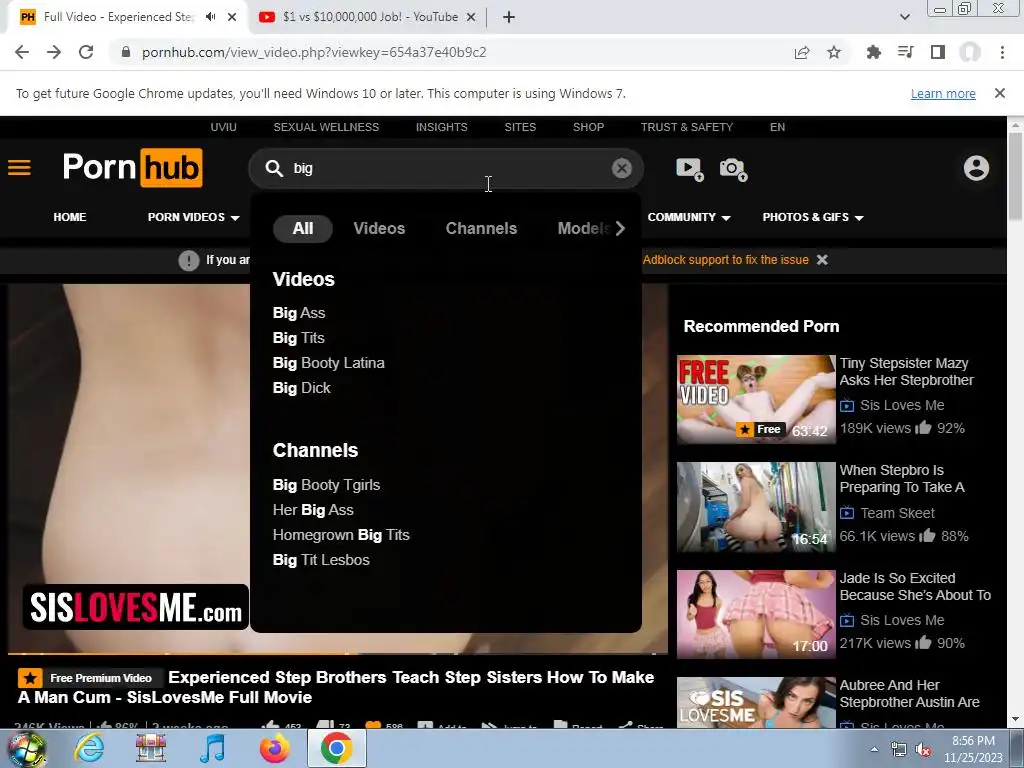This screenshot has width=1024, height=768.
Task: Reload the current page
Action: 86,52
